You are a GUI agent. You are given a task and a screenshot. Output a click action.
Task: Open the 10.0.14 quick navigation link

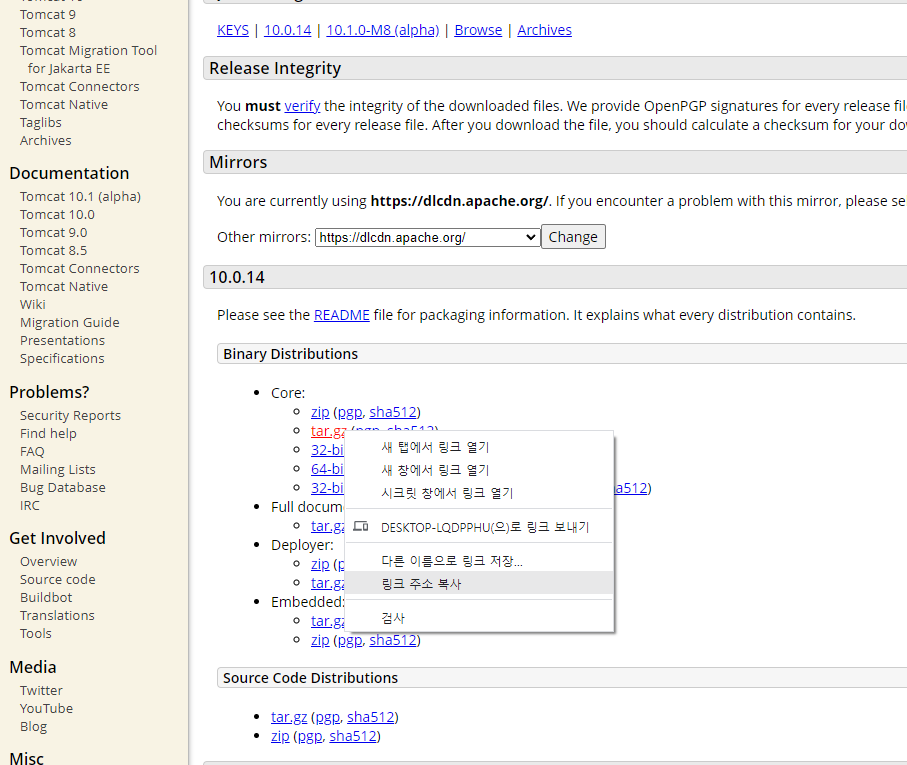(287, 30)
